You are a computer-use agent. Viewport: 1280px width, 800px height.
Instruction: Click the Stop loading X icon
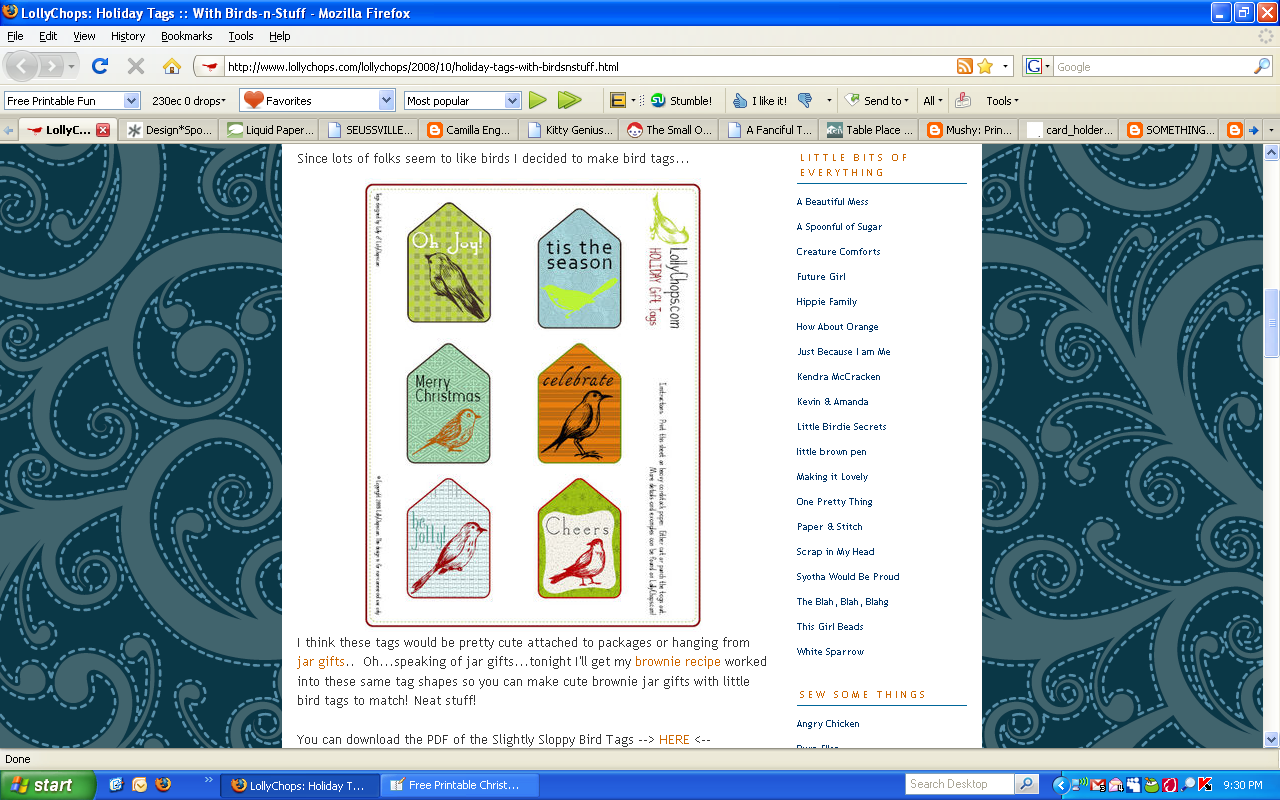click(136, 66)
